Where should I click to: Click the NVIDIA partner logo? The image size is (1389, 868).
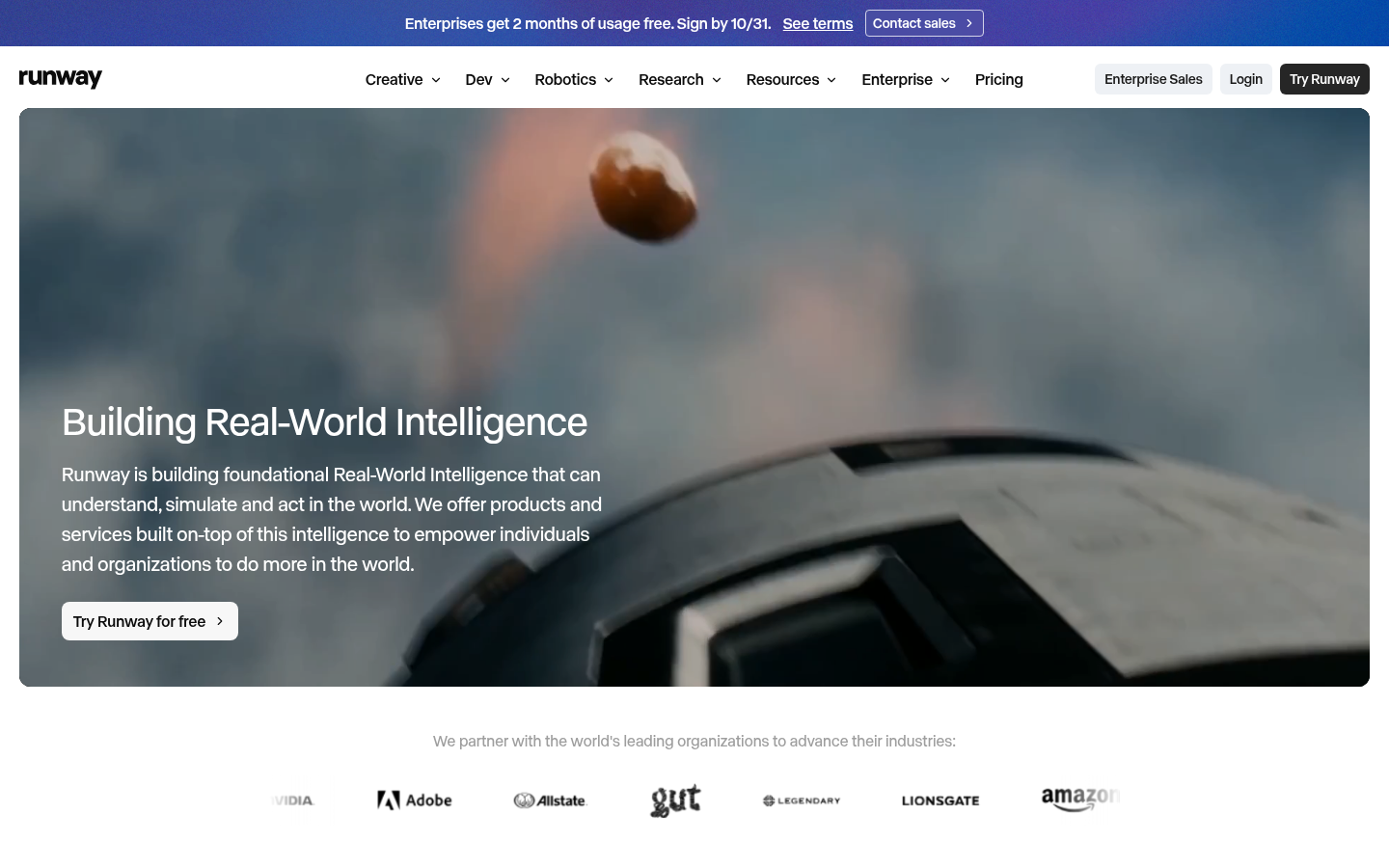pos(292,800)
